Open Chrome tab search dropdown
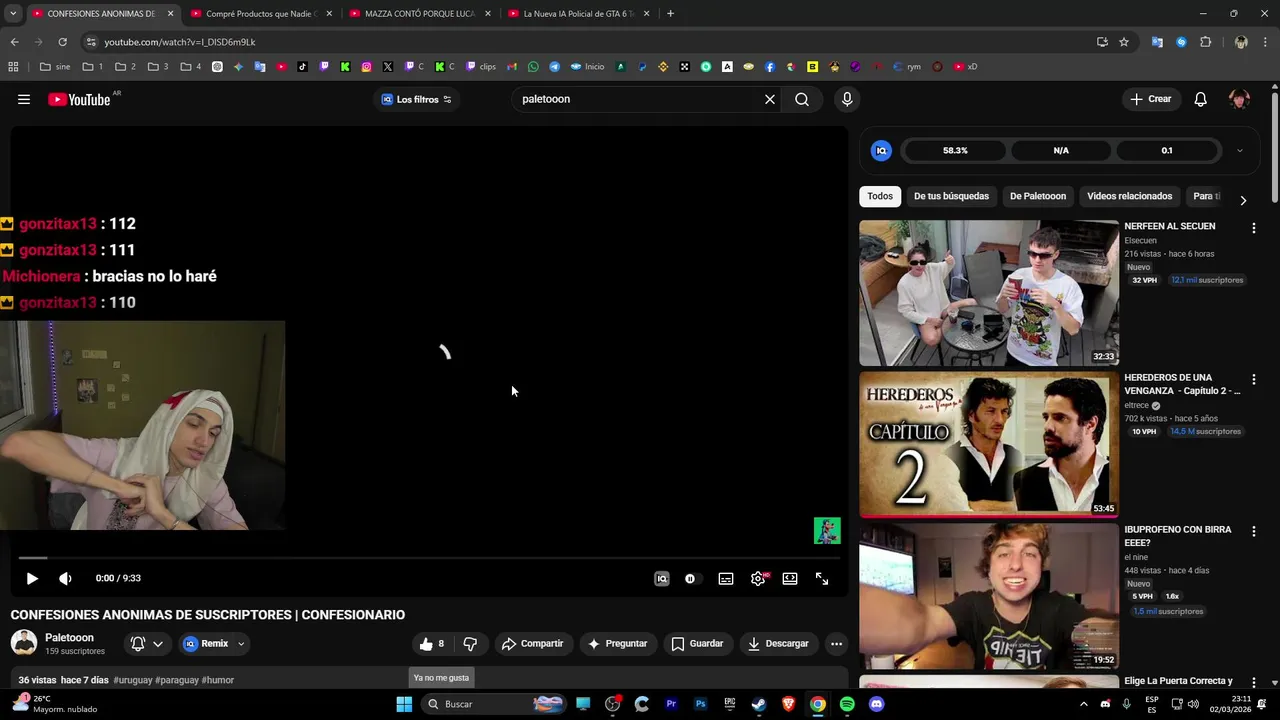Image resolution: width=1280 pixels, height=720 pixels. (13, 14)
